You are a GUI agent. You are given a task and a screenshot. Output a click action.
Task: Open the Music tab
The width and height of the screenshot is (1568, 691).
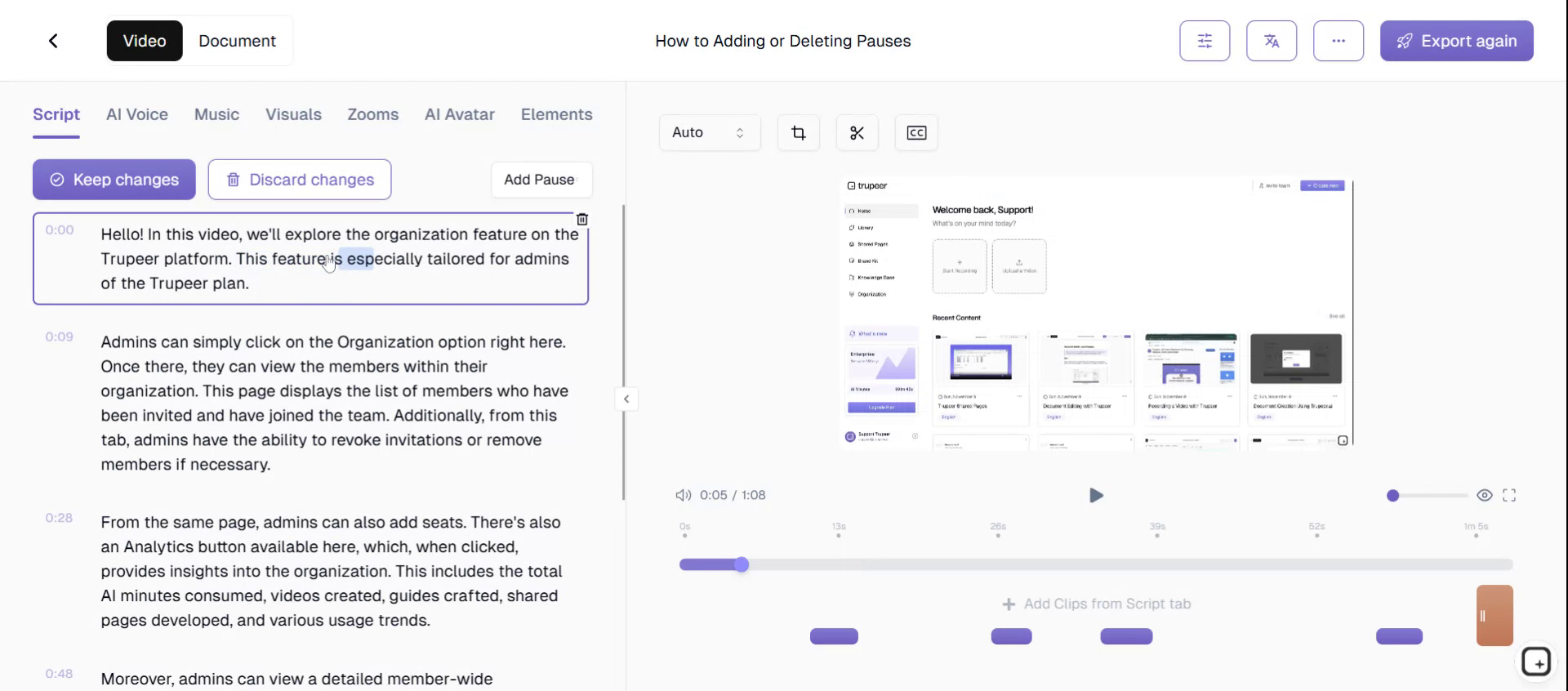pos(216,114)
